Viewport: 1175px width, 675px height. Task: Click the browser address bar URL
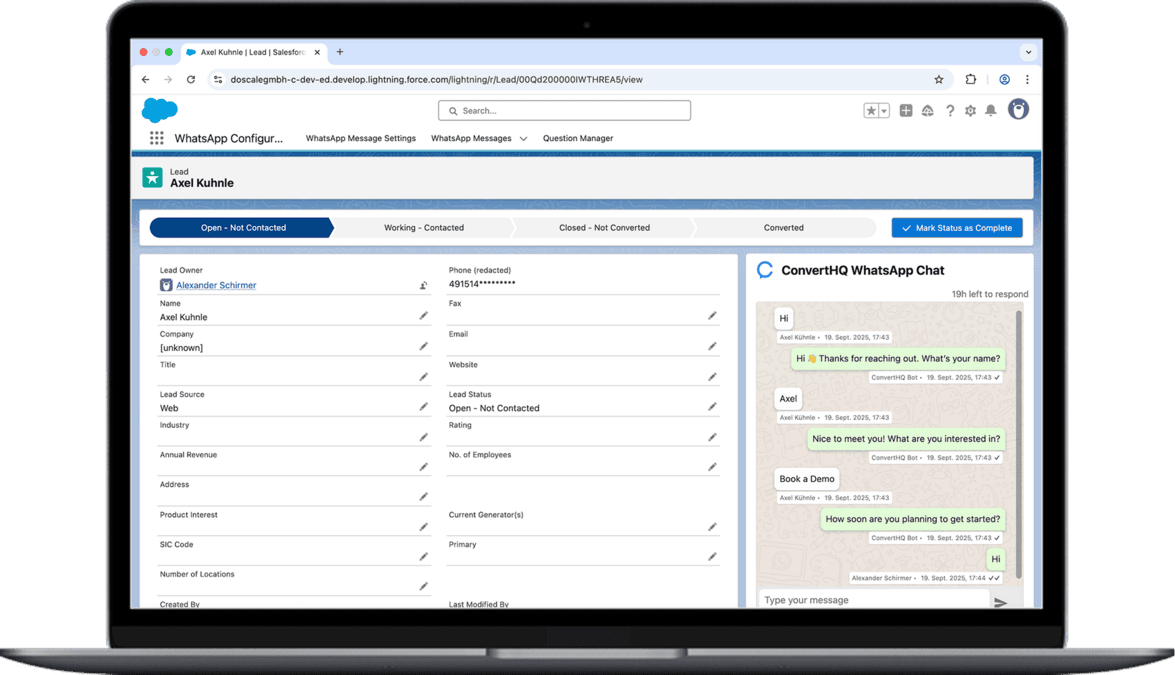436,79
